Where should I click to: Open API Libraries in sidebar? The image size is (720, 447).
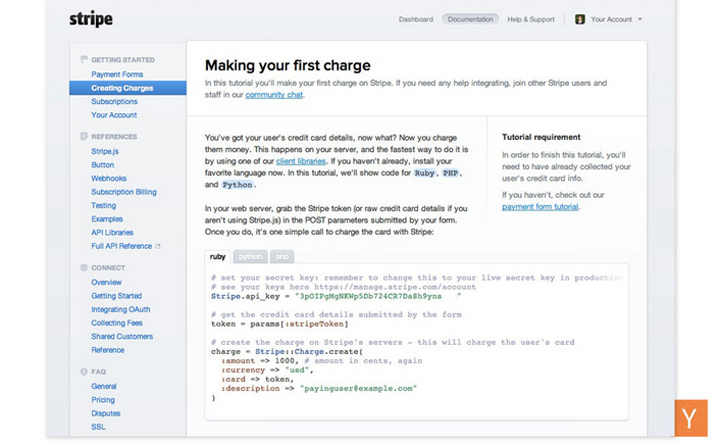(x=112, y=232)
